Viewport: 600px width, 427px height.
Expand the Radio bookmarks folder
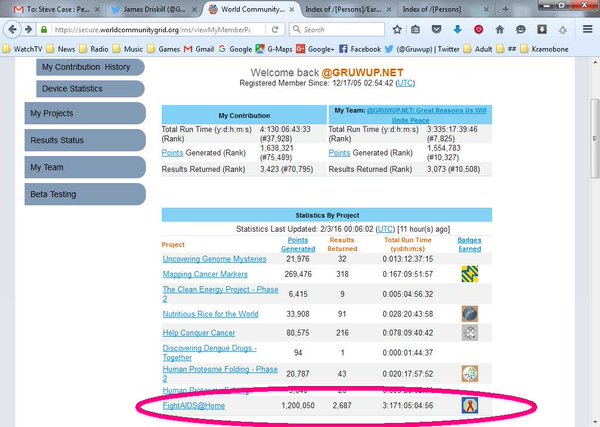94,49
